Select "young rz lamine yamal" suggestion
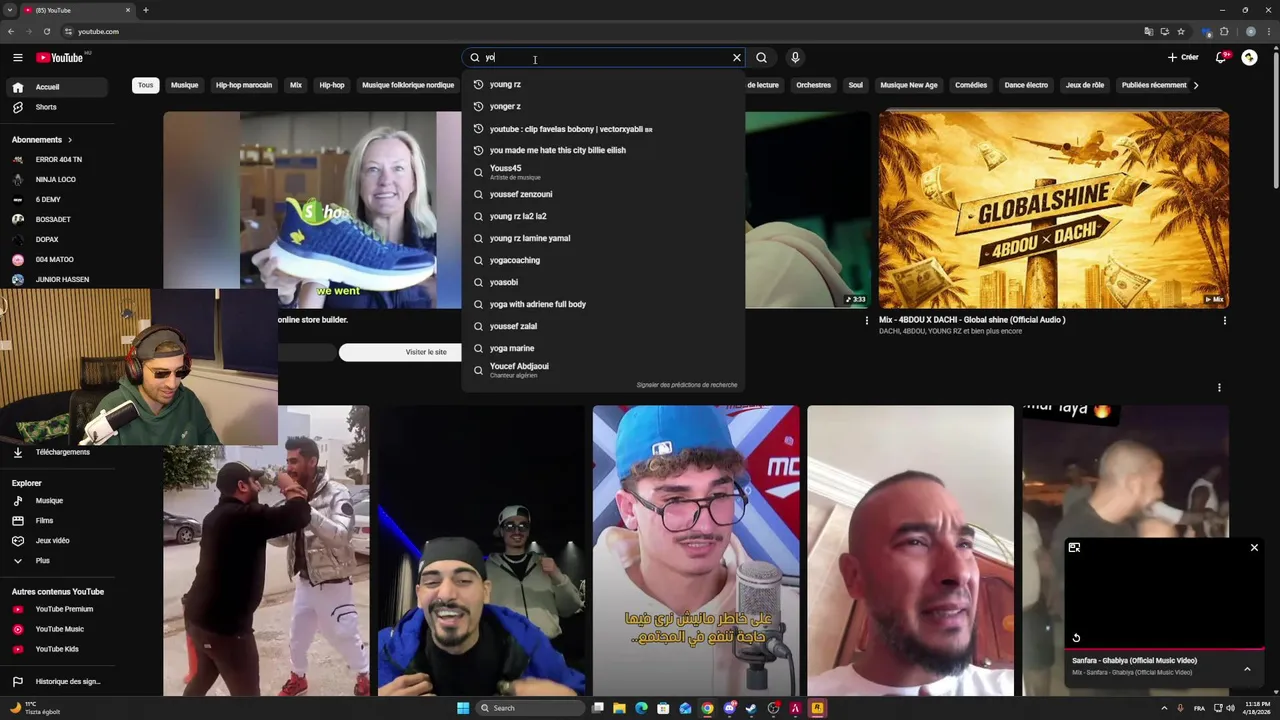The height and width of the screenshot is (720, 1280). [x=603, y=238]
